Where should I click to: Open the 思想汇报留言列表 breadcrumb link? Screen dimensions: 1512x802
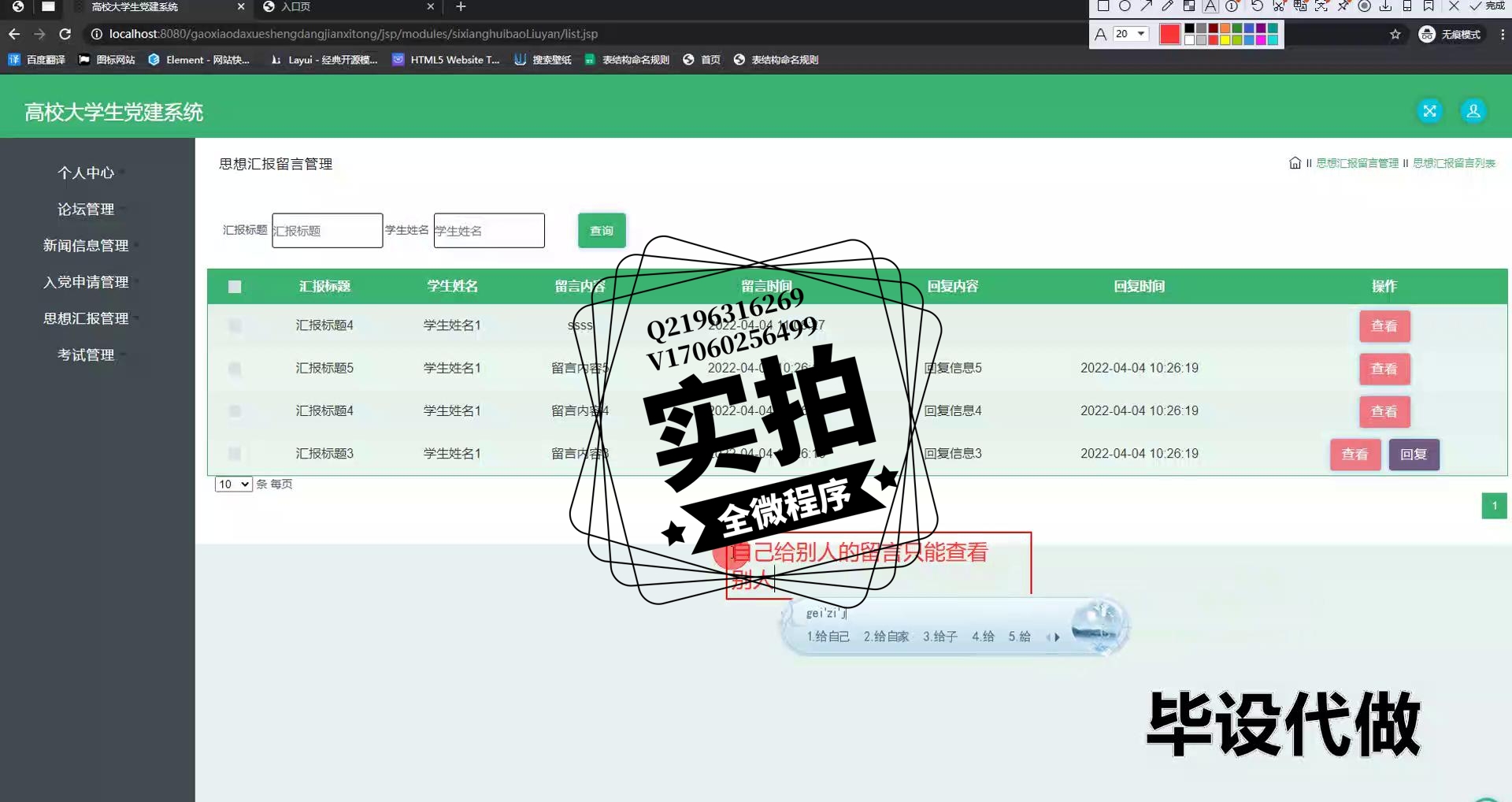tap(1454, 163)
